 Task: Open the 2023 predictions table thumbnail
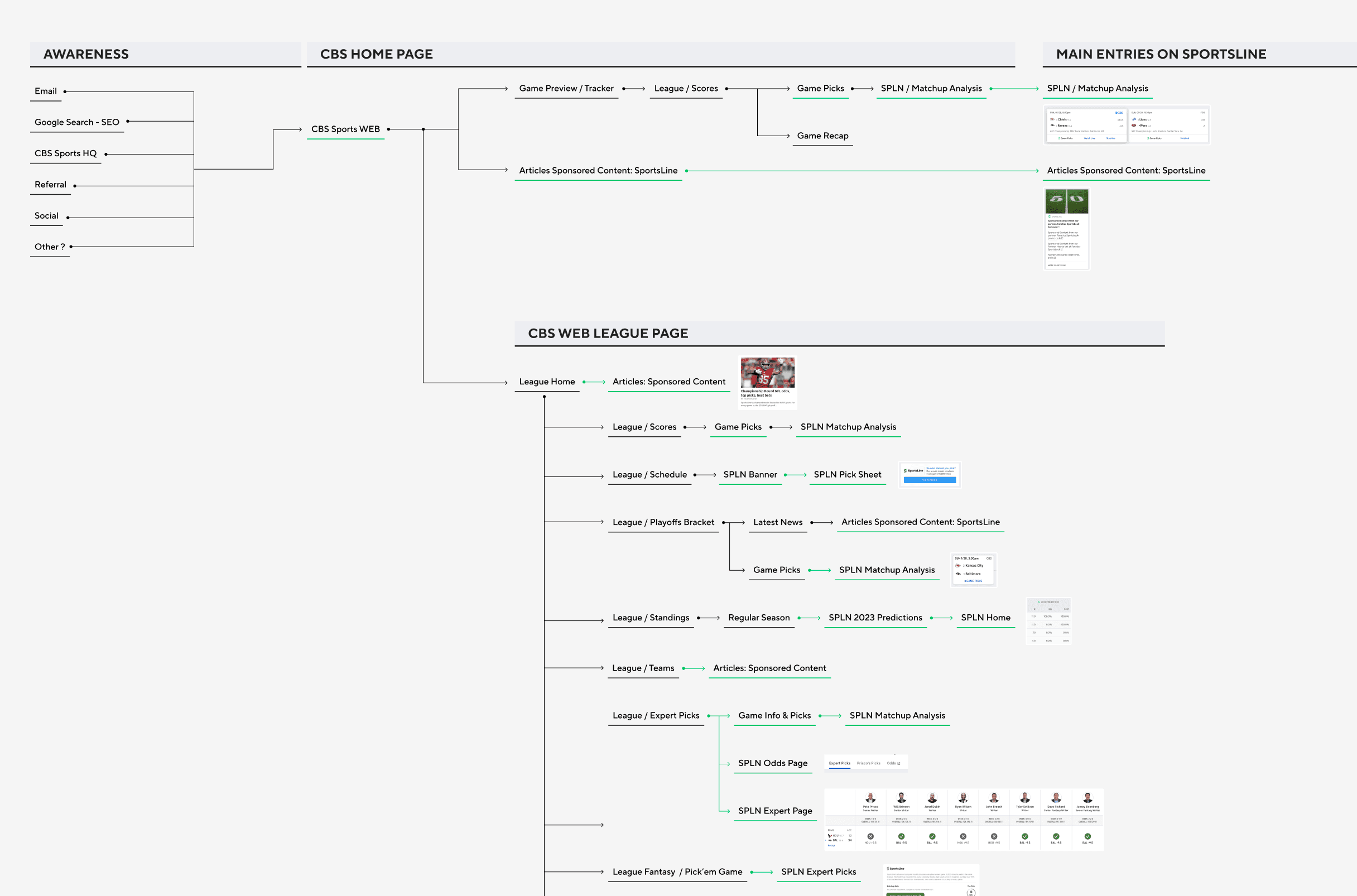1048,622
